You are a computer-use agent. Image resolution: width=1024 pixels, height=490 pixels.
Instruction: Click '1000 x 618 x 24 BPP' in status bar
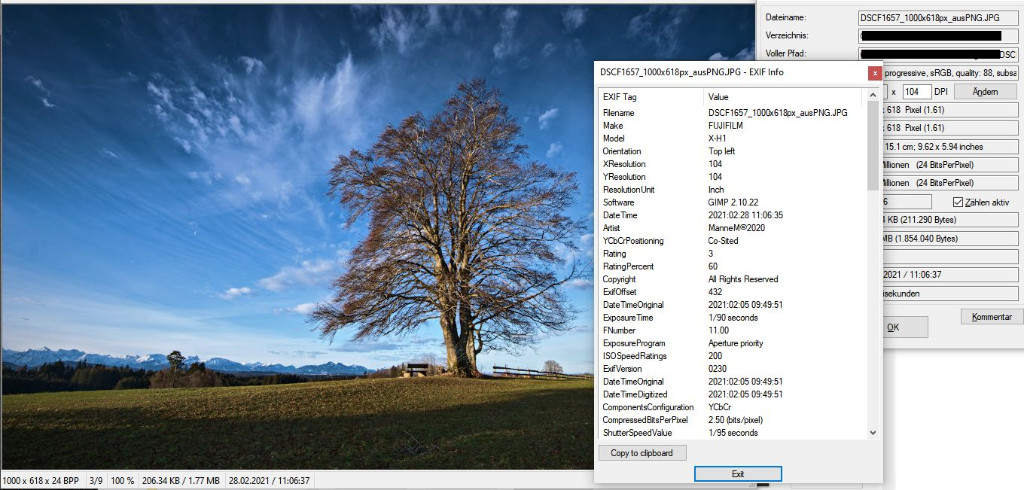click(x=41, y=481)
